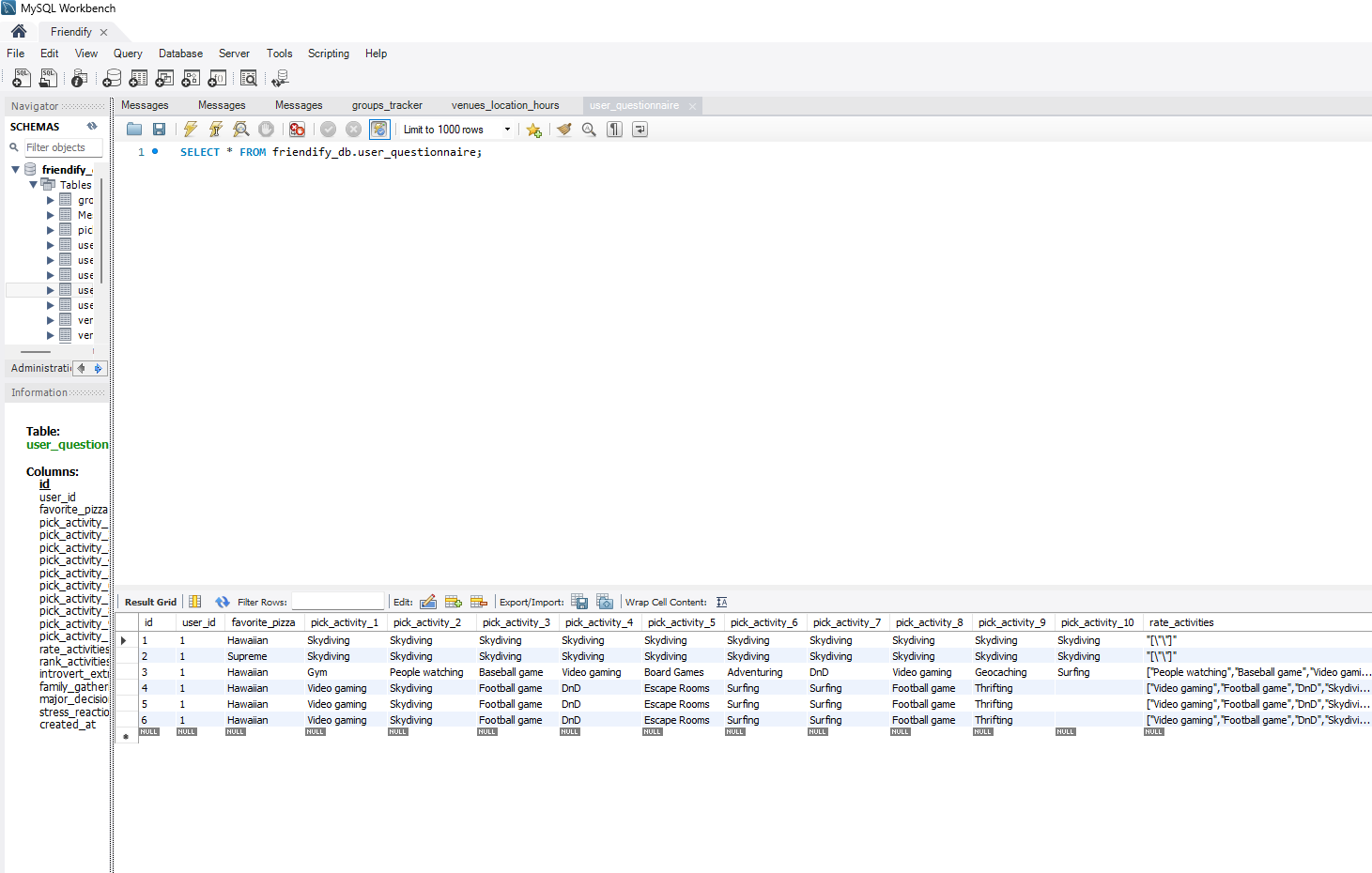Search table data icon
Screen dimensions: 1372x873
(249, 79)
